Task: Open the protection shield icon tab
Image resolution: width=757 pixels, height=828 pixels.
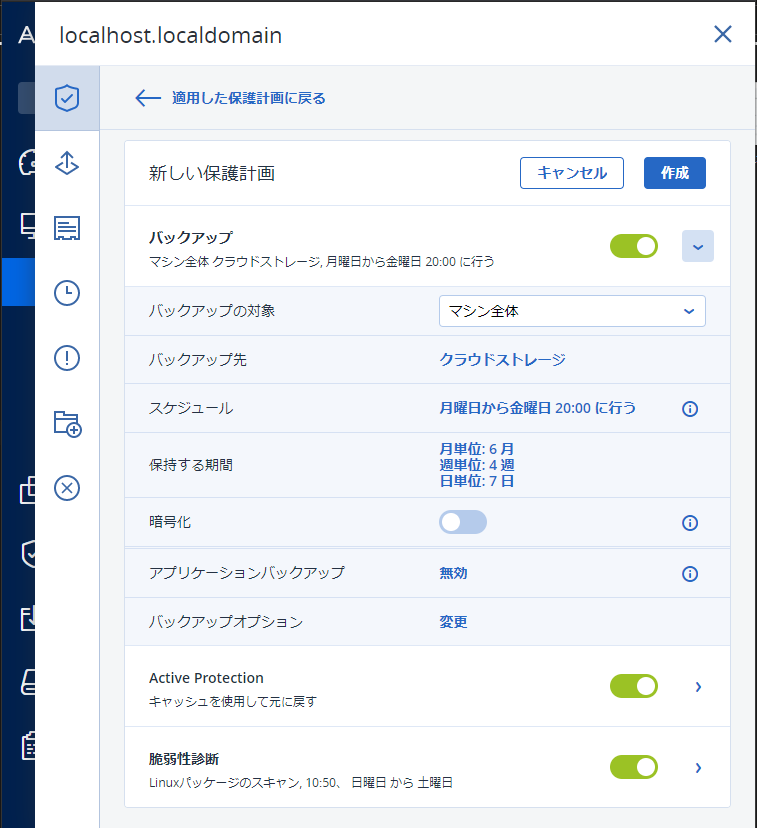Action: (x=67, y=98)
